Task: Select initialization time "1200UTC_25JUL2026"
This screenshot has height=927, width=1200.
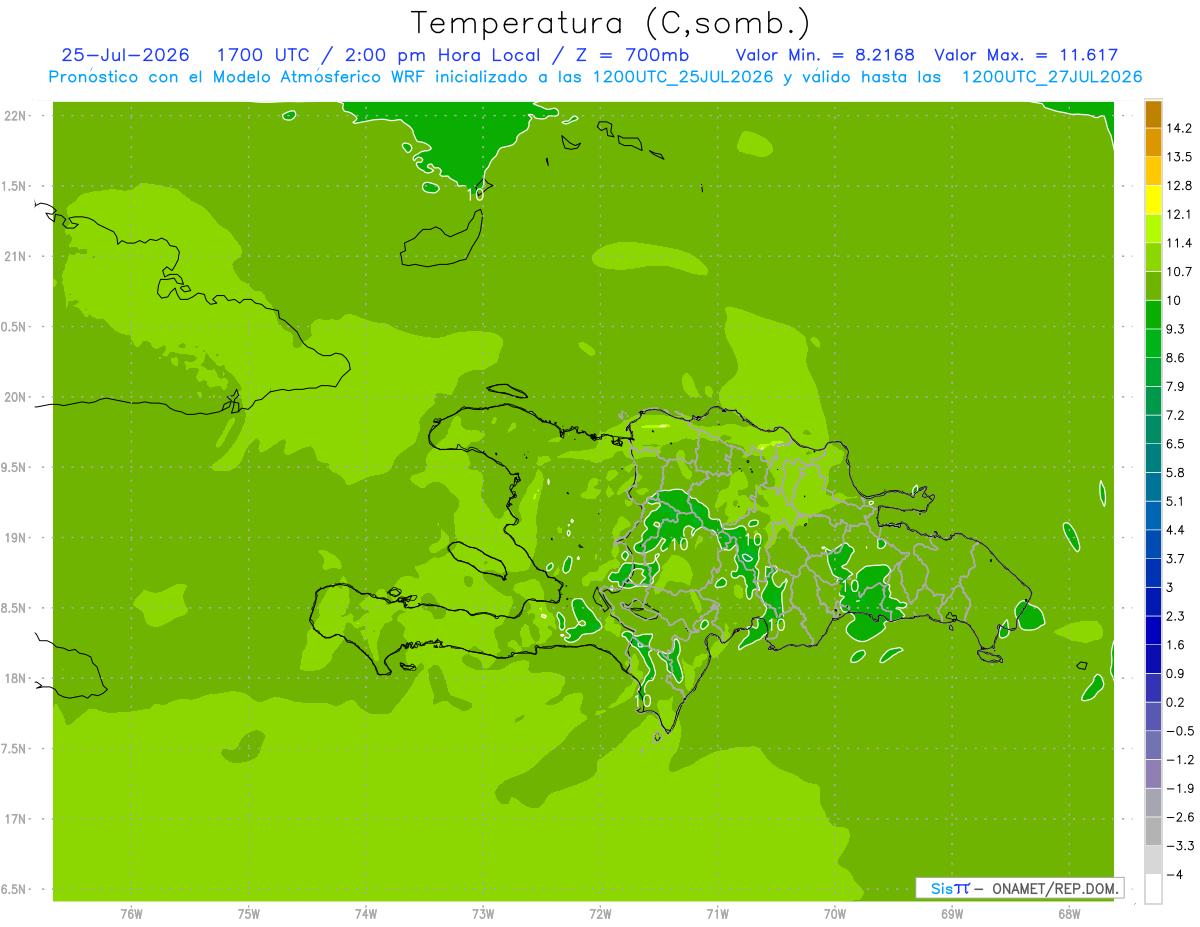Action: (x=683, y=77)
